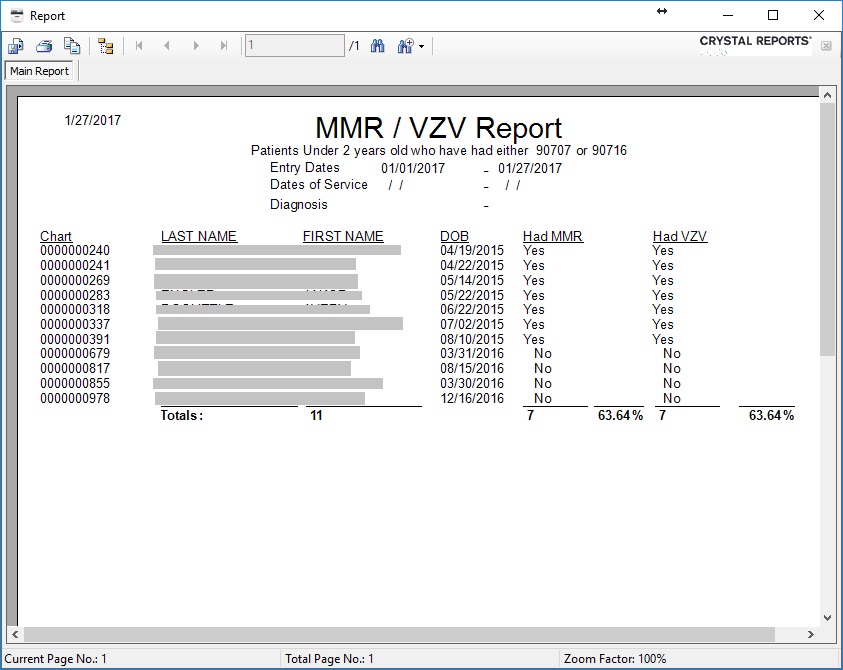This screenshot has width=843, height=670.
Task: Click chart number 0000000283
Action: (75, 295)
